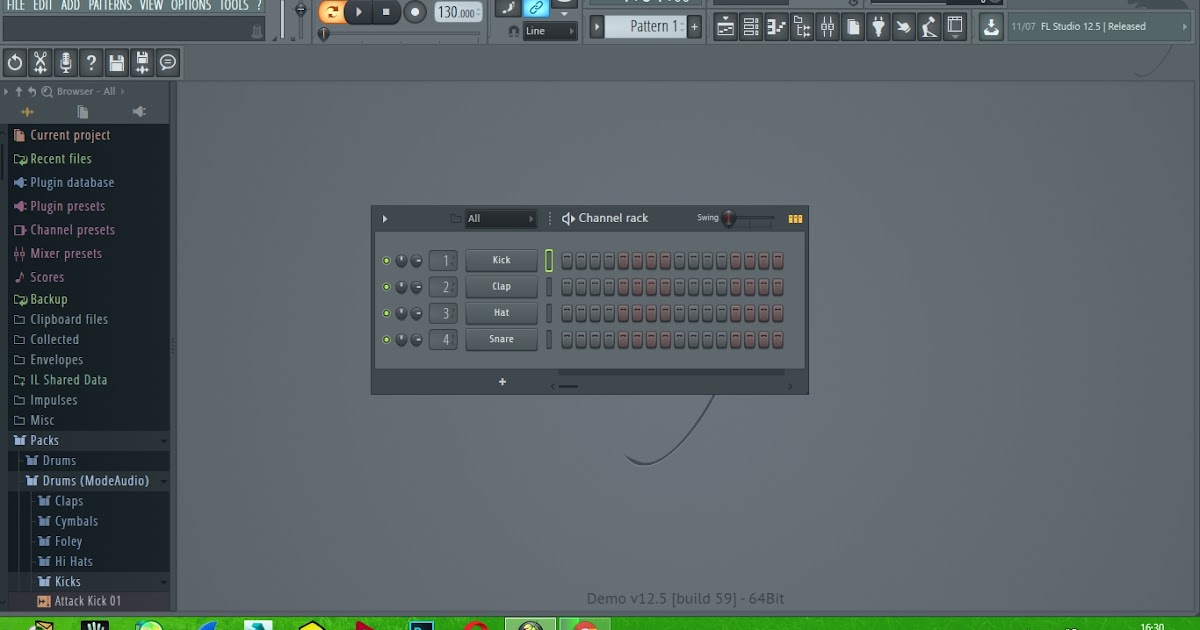Image resolution: width=1200 pixels, height=630 pixels.
Task: Open the Line snap dropdown
Action: pos(550,31)
